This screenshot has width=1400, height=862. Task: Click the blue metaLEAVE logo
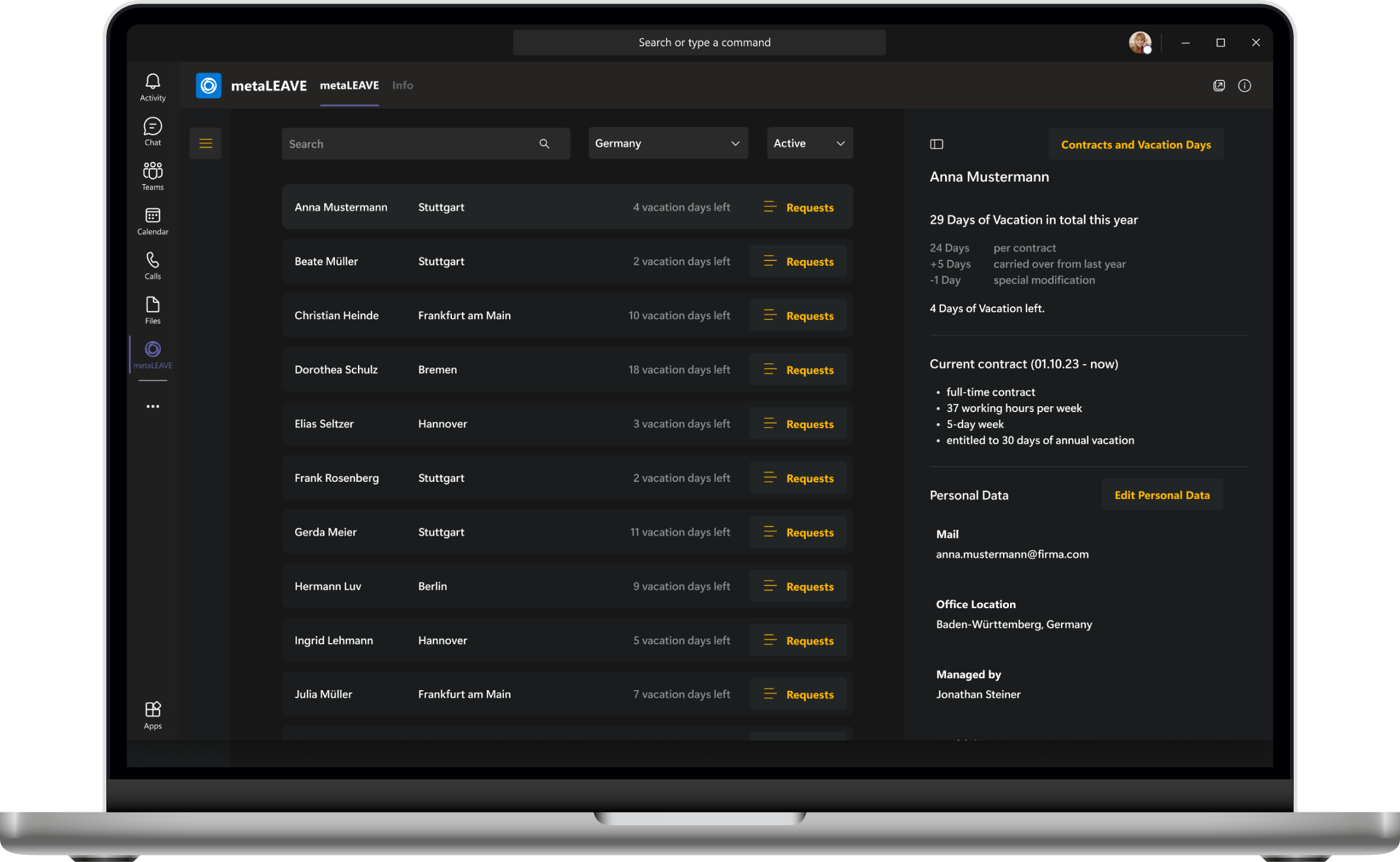pyautogui.click(x=209, y=86)
